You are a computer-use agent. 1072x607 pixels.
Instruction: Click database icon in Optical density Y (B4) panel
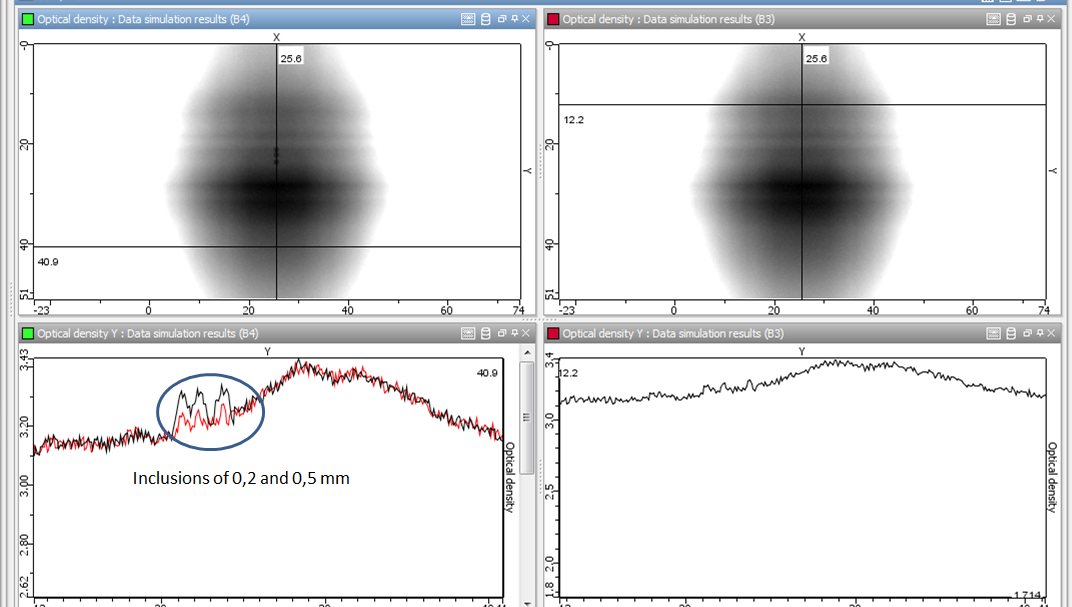(x=486, y=333)
